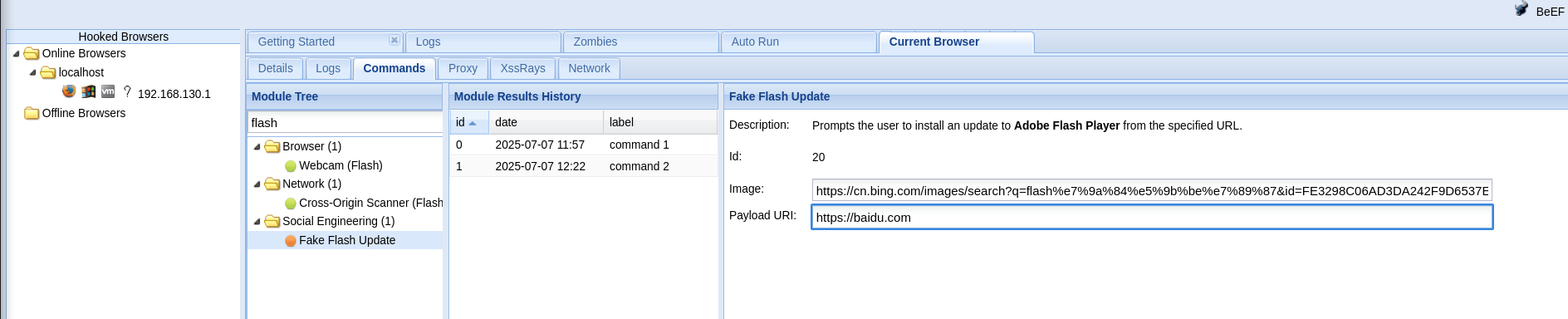Click date cell 2025-07-07 12:22
Image resolution: width=1568 pixels, height=319 pixels.
point(540,166)
